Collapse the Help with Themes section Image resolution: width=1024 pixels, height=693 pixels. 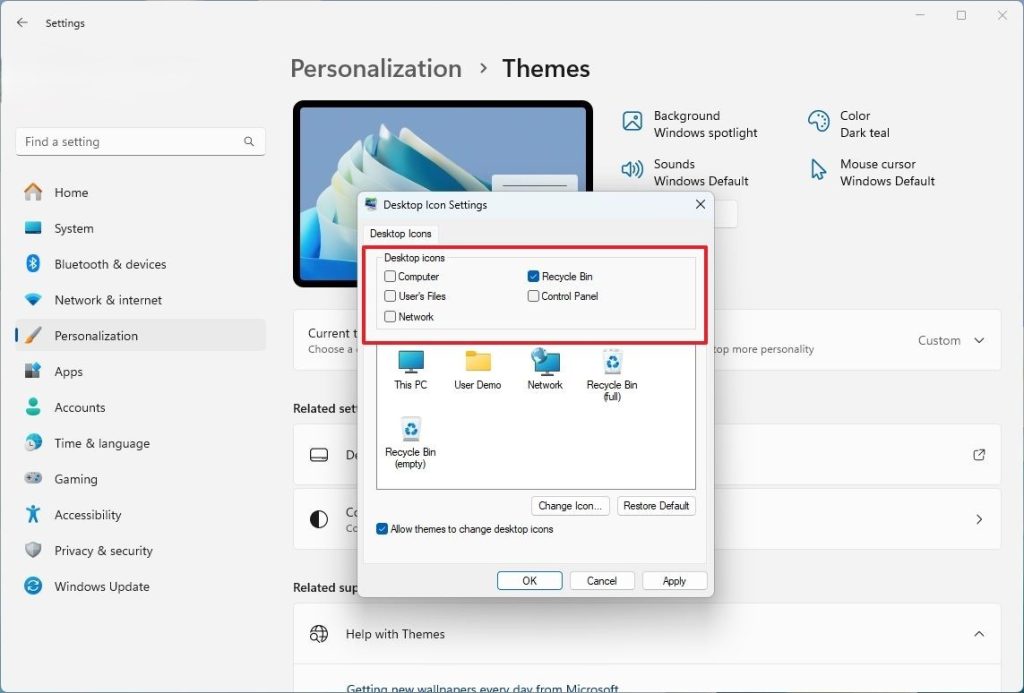click(x=978, y=634)
